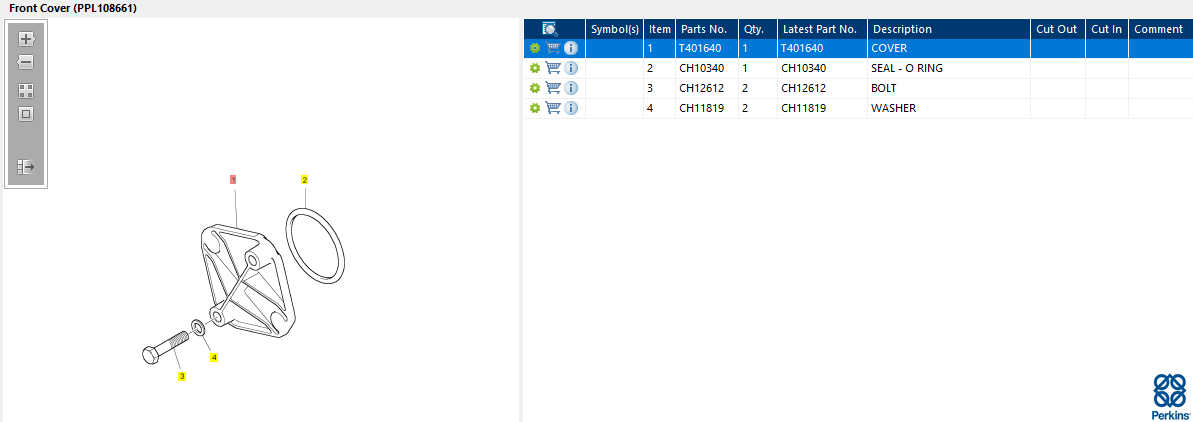
Task: Add WASHER CH11819 to cart
Action: [553, 107]
